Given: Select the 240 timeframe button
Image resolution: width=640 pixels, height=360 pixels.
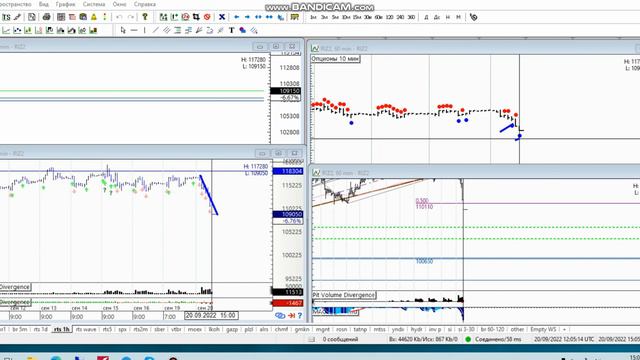Looking at the screenshot, I should point(400,17).
